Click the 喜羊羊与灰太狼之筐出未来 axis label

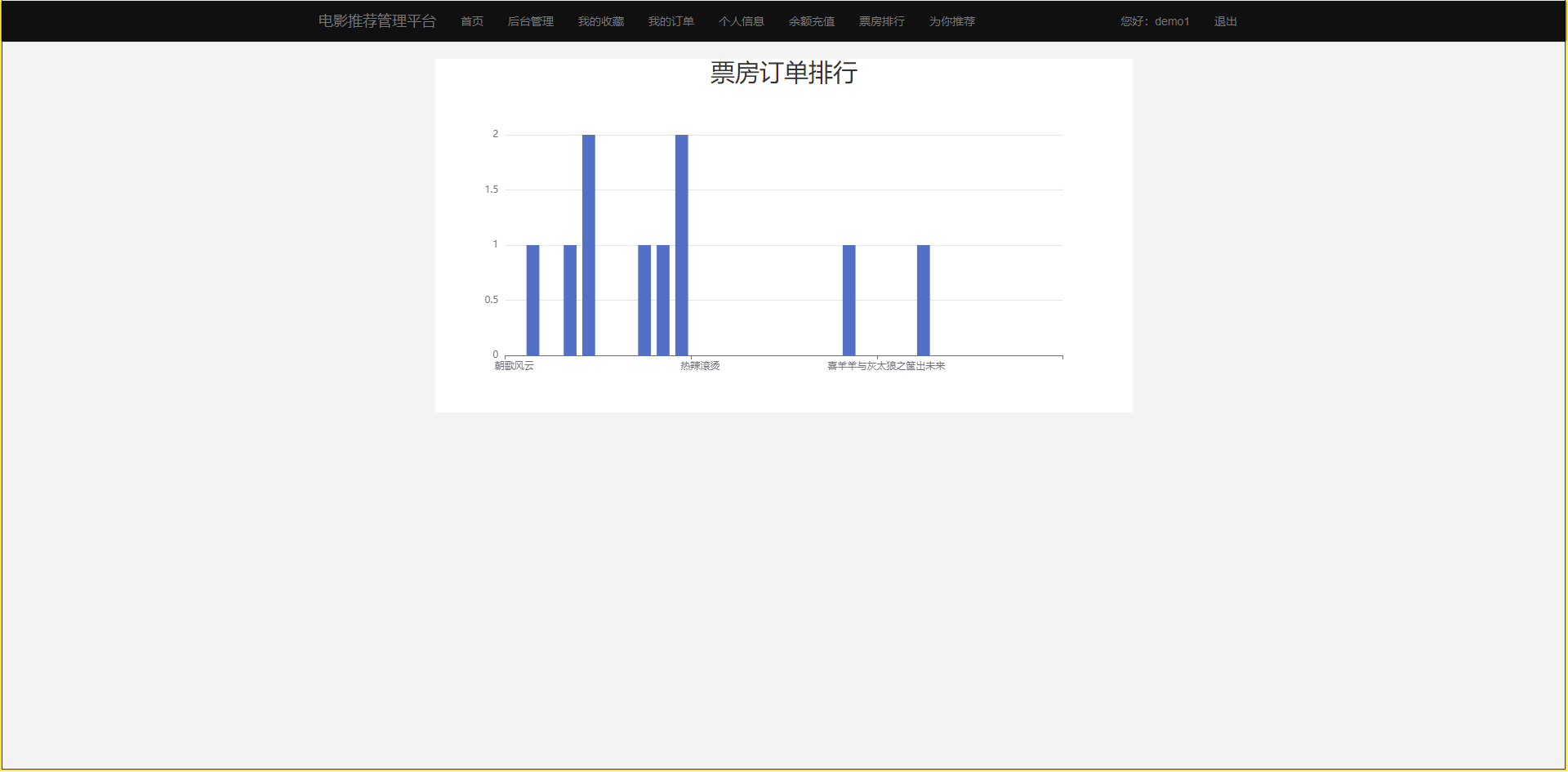click(x=886, y=366)
